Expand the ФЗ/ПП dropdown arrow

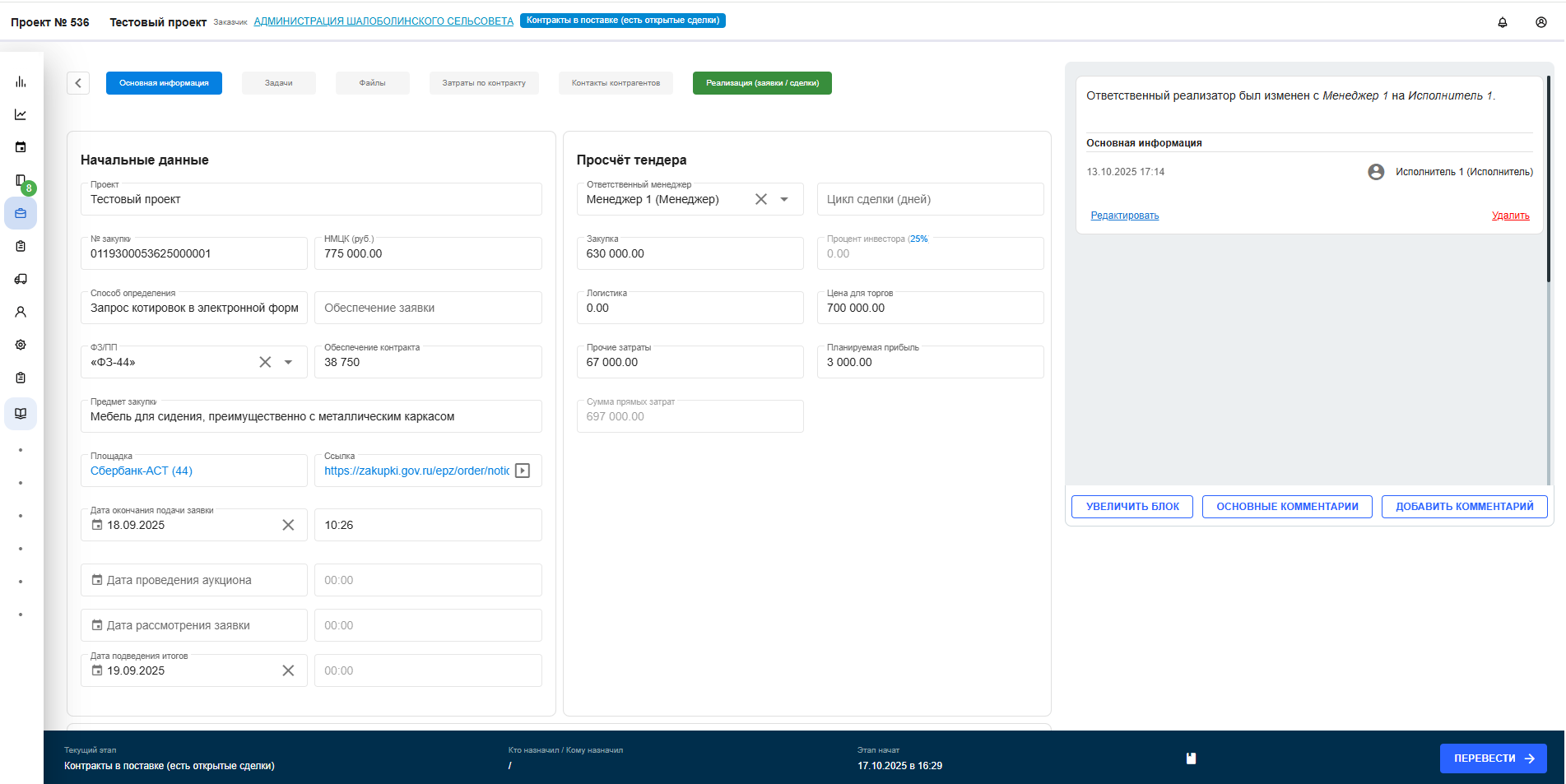tap(288, 362)
